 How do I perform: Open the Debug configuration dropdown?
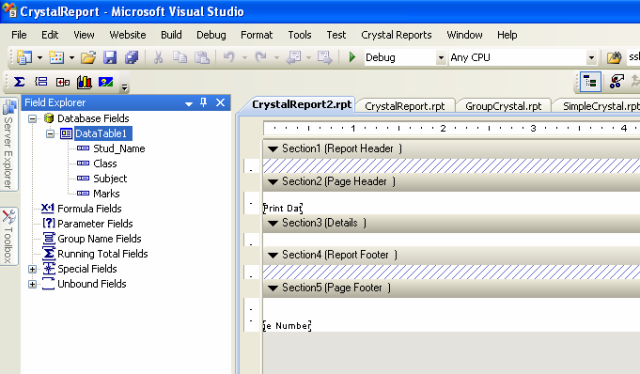tap(441, 58)
